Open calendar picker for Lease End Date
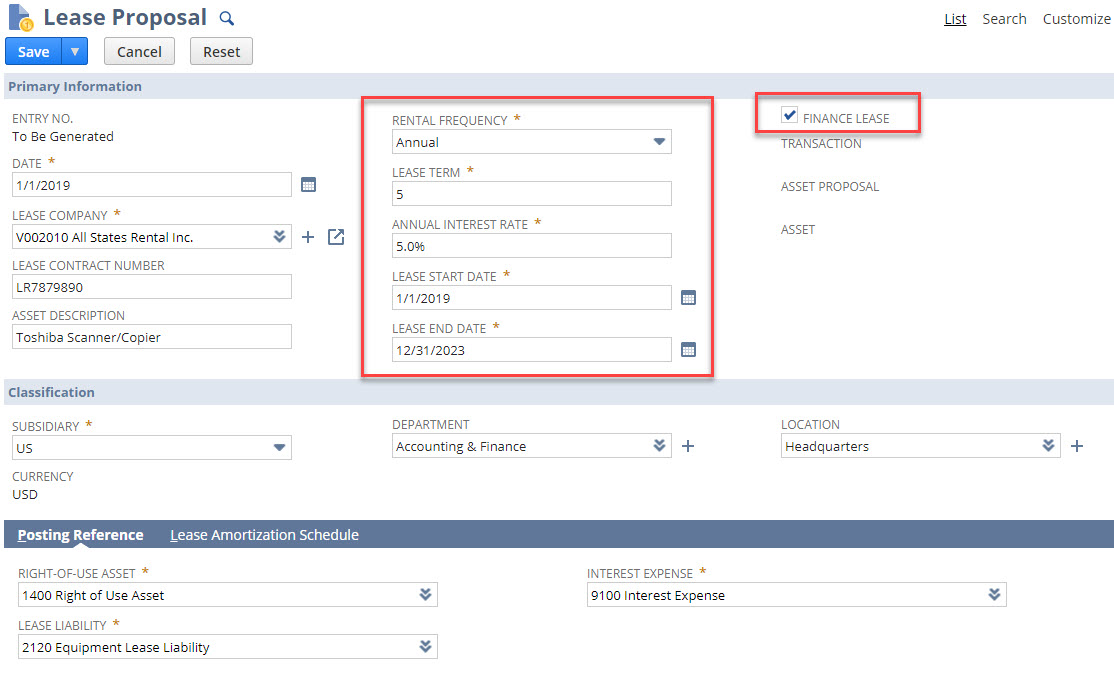Screen dimensions: 1114x675 [688, 349]
